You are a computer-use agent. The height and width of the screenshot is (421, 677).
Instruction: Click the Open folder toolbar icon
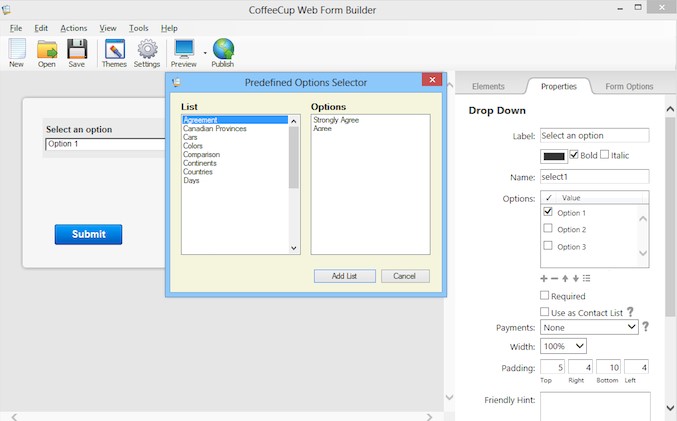pyautogui.click(x=47, y=53)
